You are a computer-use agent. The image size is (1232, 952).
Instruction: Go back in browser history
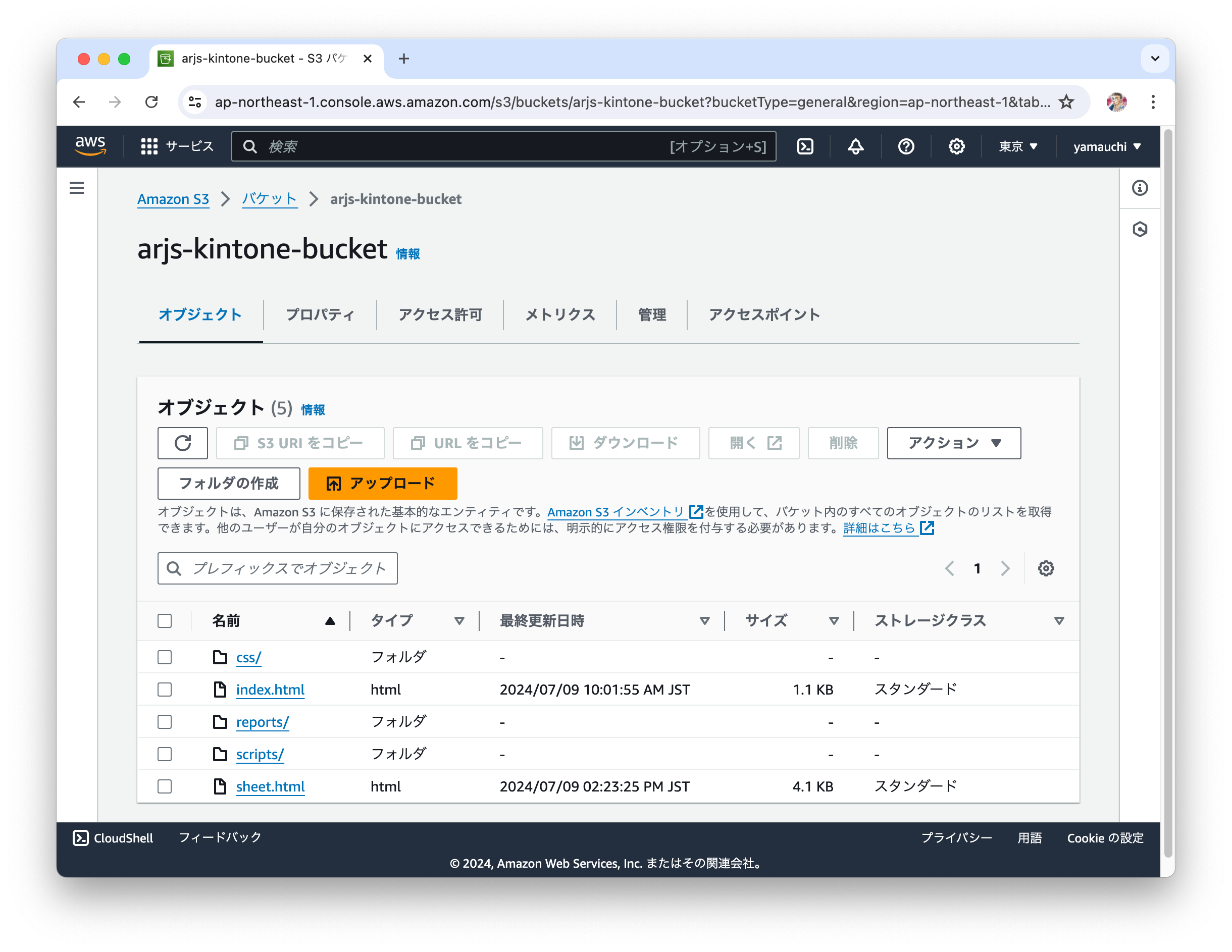pos(80,102)
